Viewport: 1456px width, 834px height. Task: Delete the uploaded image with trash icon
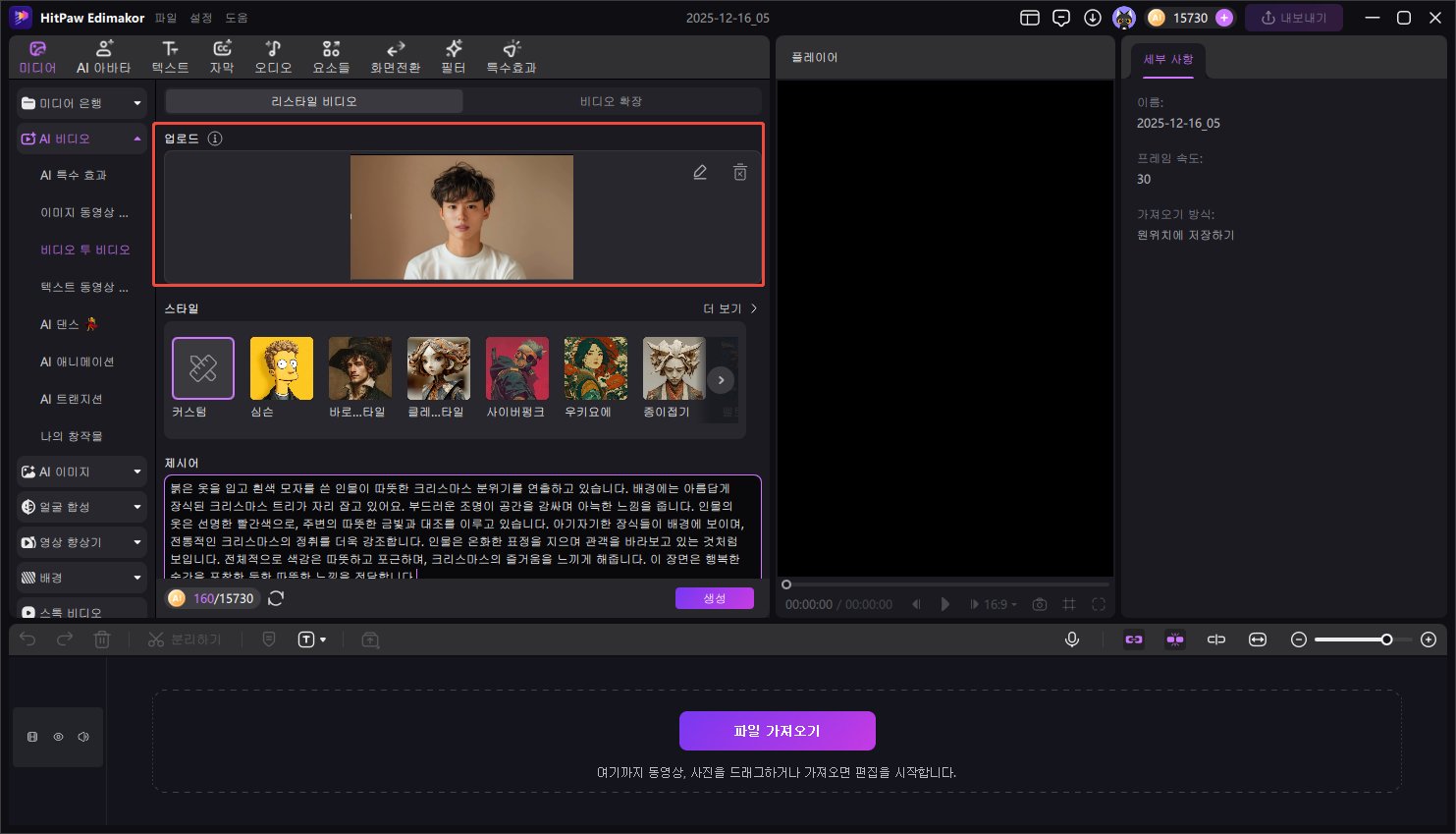740,172
